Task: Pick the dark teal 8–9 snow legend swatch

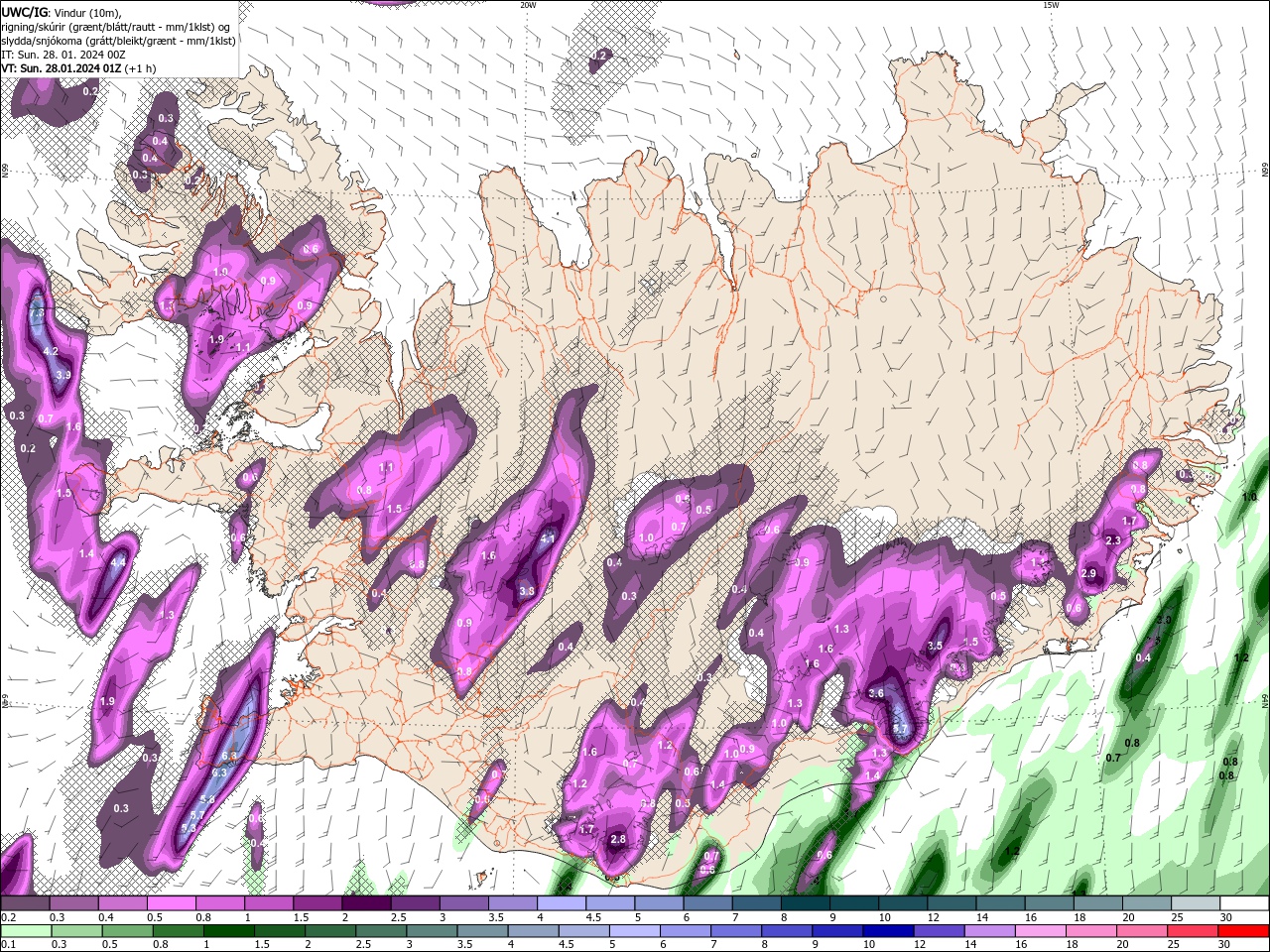Action: pyautogui.click(x=805, y=903)
